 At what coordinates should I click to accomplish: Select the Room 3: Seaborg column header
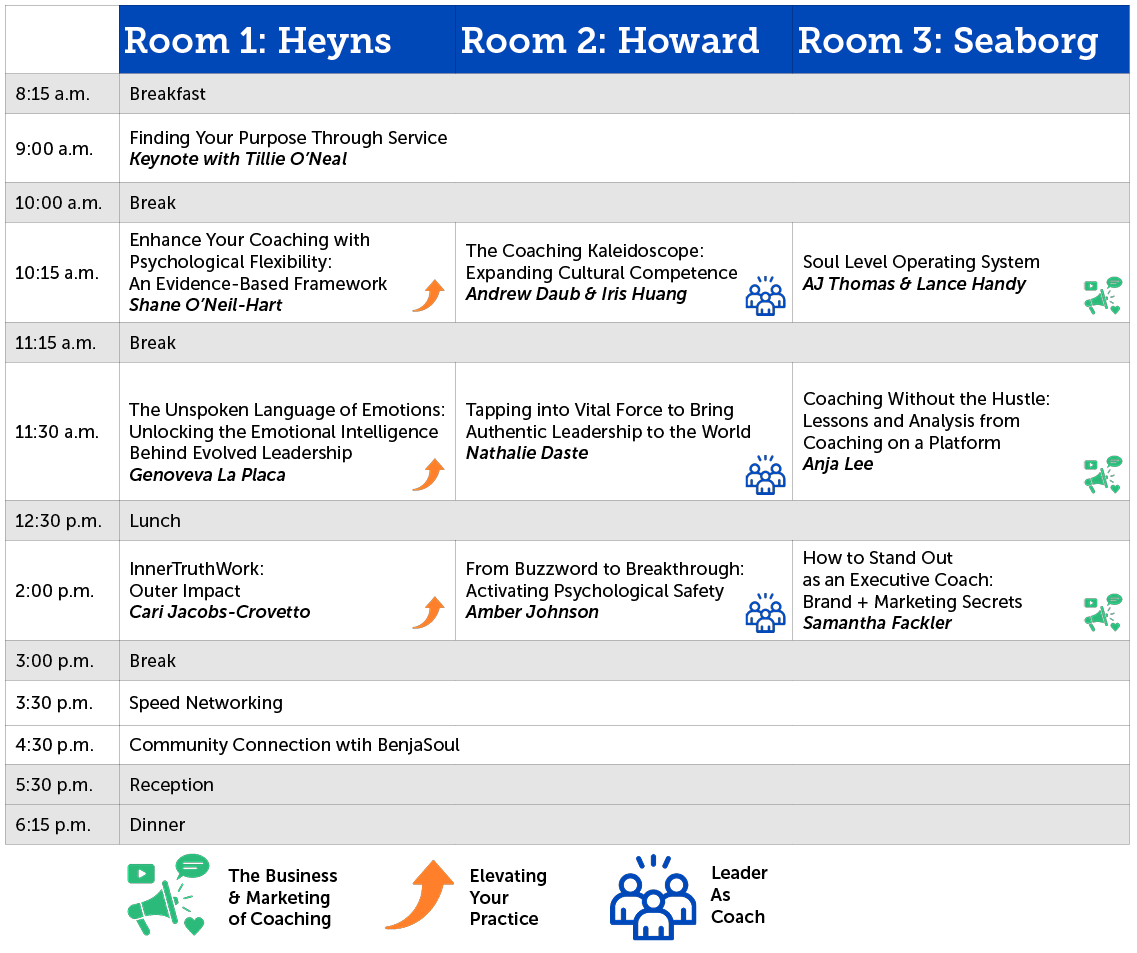click(961, 40)
